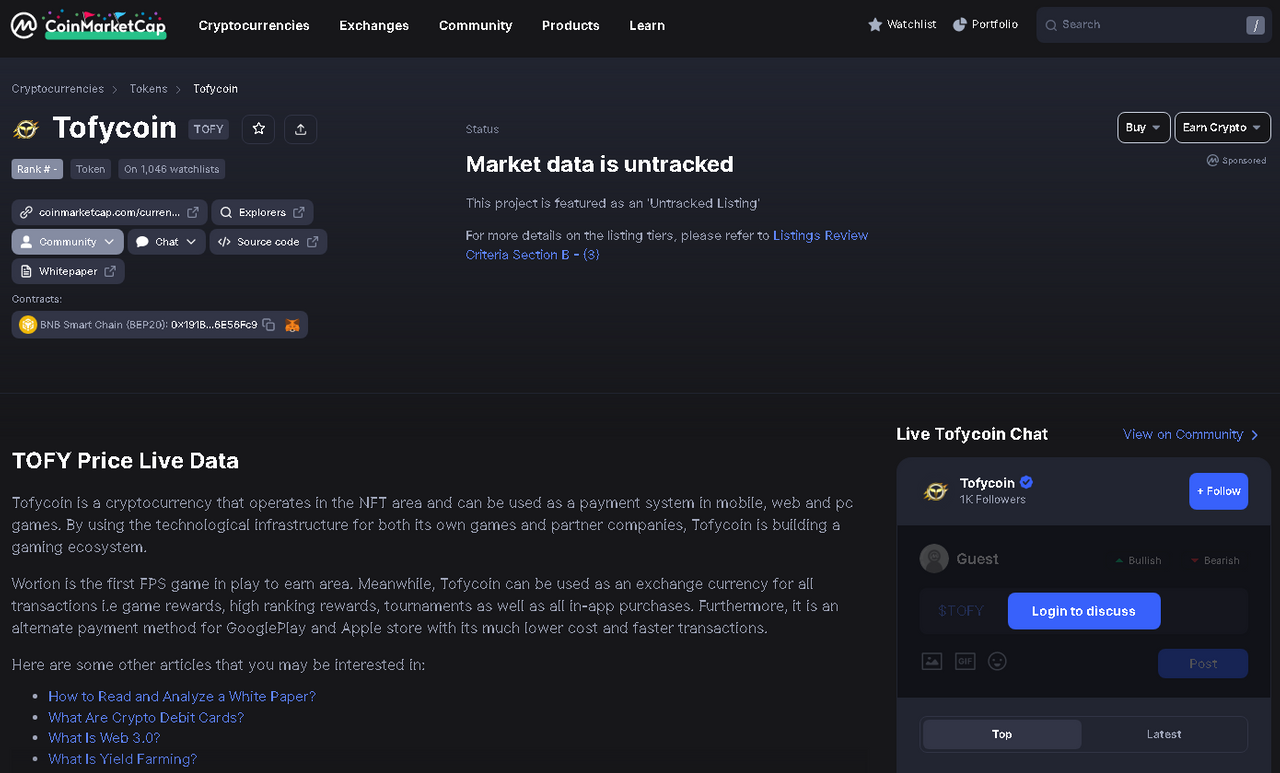Viewport: 1280px width, 773px height.
Task: Open the Learn menu in the navbar
Action: (x=647, y=25)
